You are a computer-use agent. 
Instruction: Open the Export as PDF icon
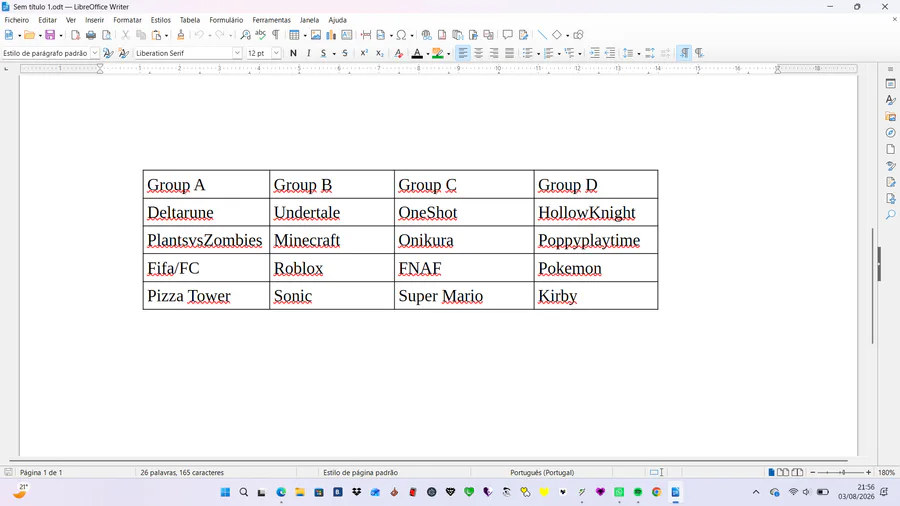point(75,35)
